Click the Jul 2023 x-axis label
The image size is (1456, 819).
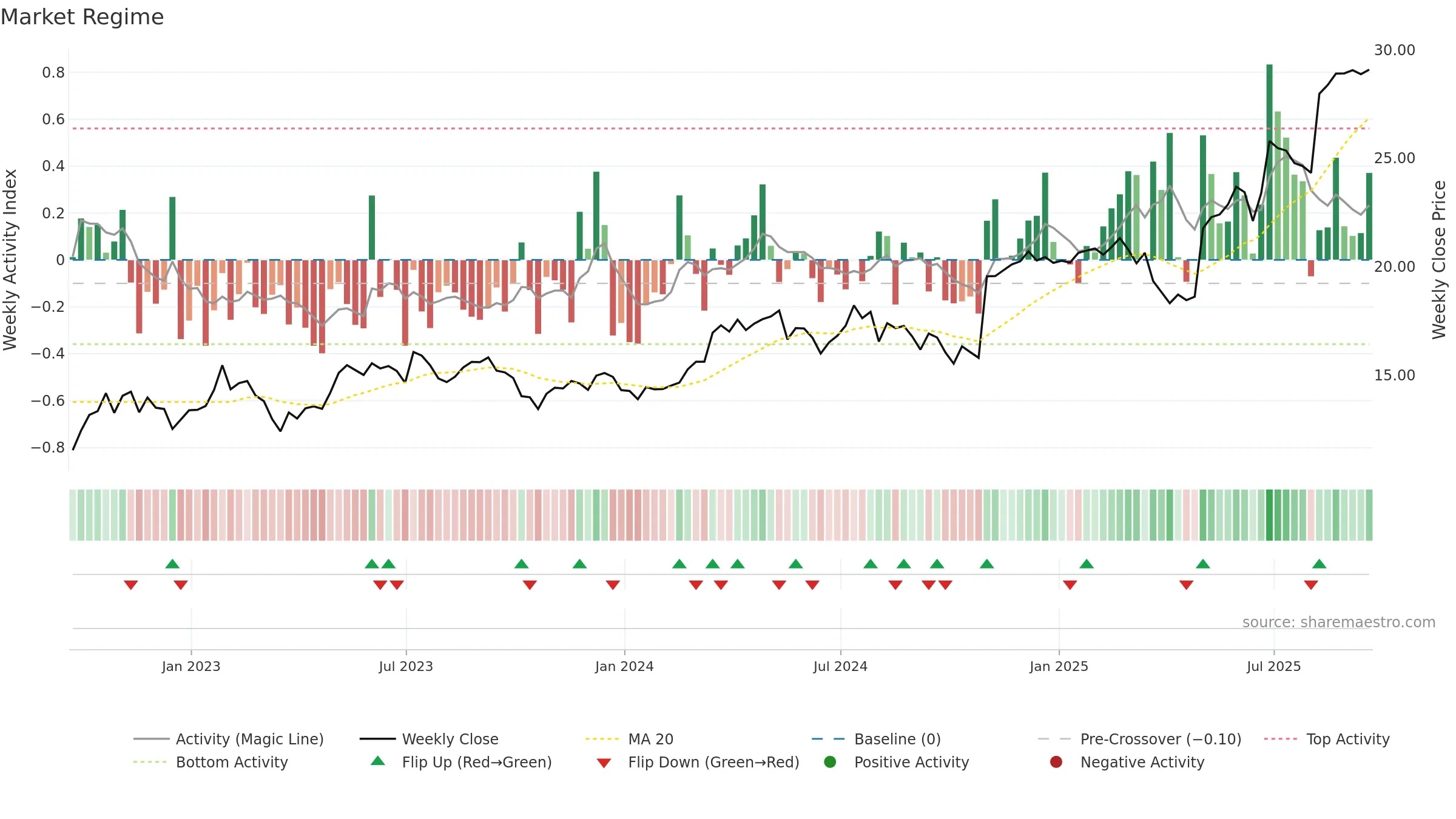point(406,667)
